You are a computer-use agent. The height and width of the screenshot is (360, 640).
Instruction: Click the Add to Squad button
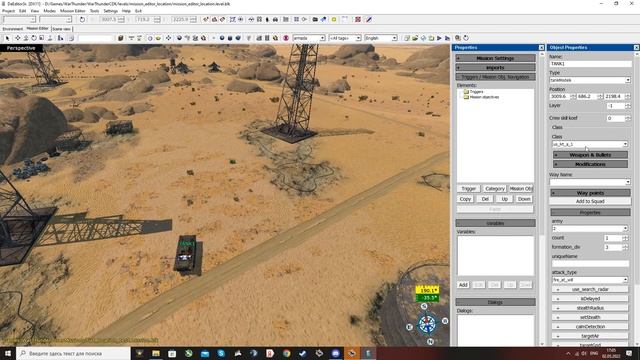[590, 202]
